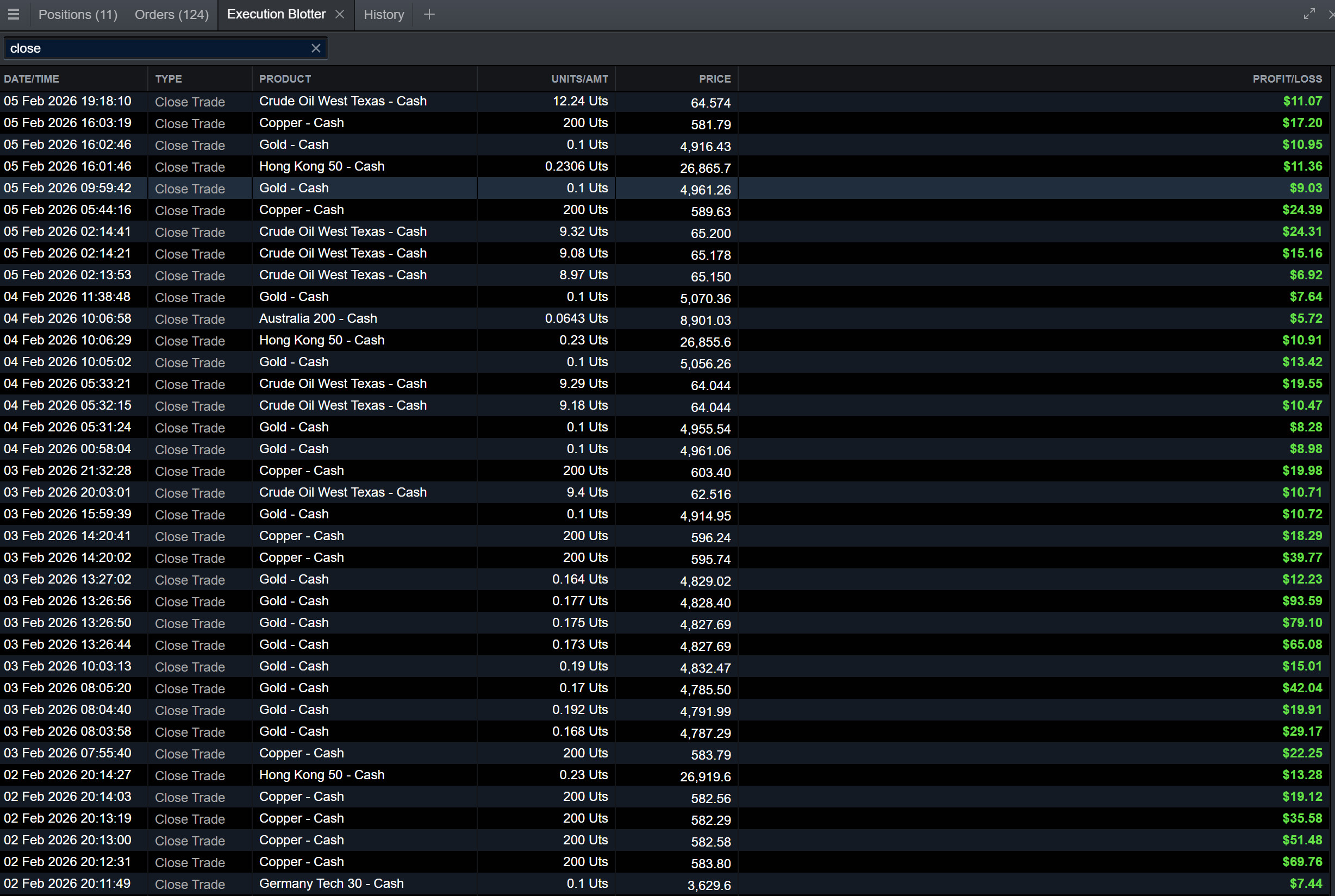Open the Orders (124) tab
The width and height of the screenshot is (1335, 896).
pos(171,14)
